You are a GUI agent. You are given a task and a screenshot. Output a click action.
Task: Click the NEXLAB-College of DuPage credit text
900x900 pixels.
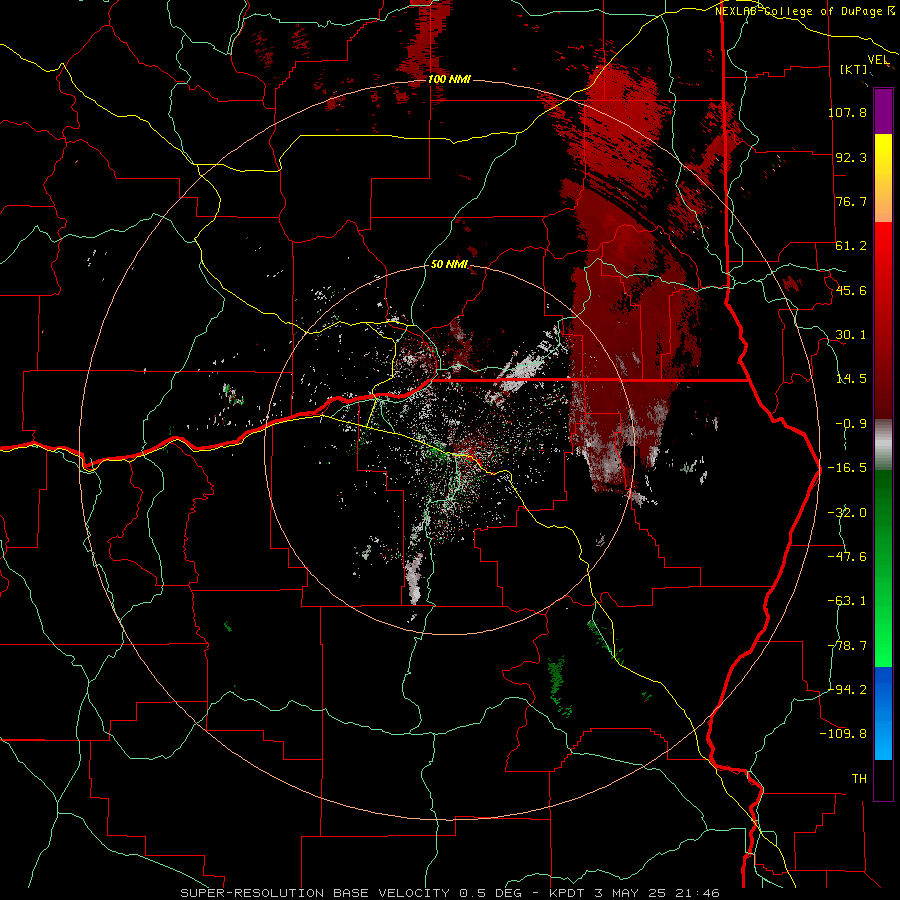[x=805, y=11]
